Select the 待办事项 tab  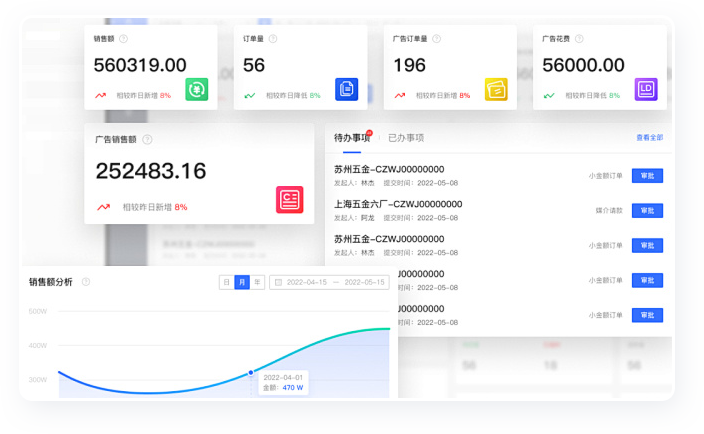pyautogui.click(x=351, y=138)
